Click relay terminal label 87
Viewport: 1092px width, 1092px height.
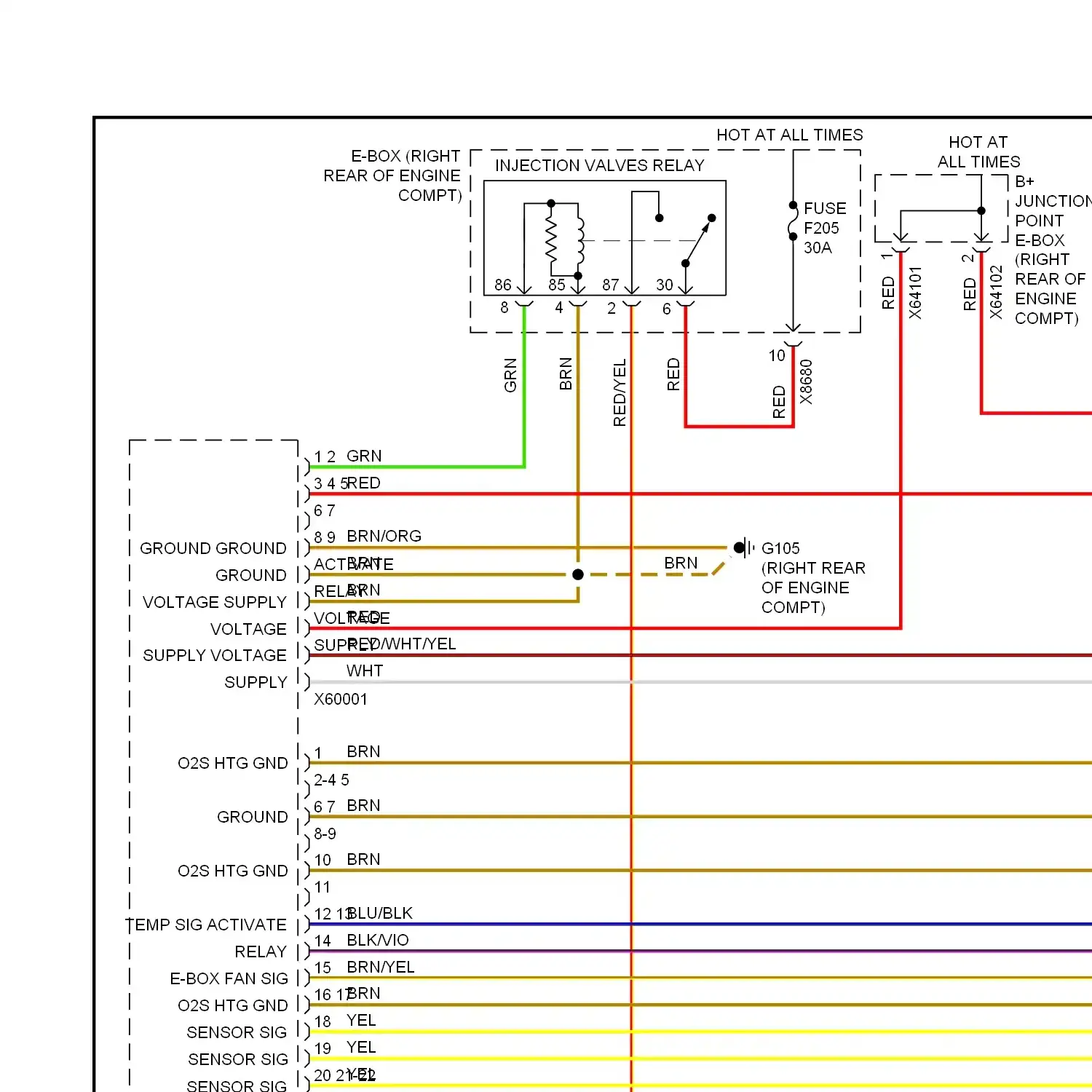click(611, 285)
